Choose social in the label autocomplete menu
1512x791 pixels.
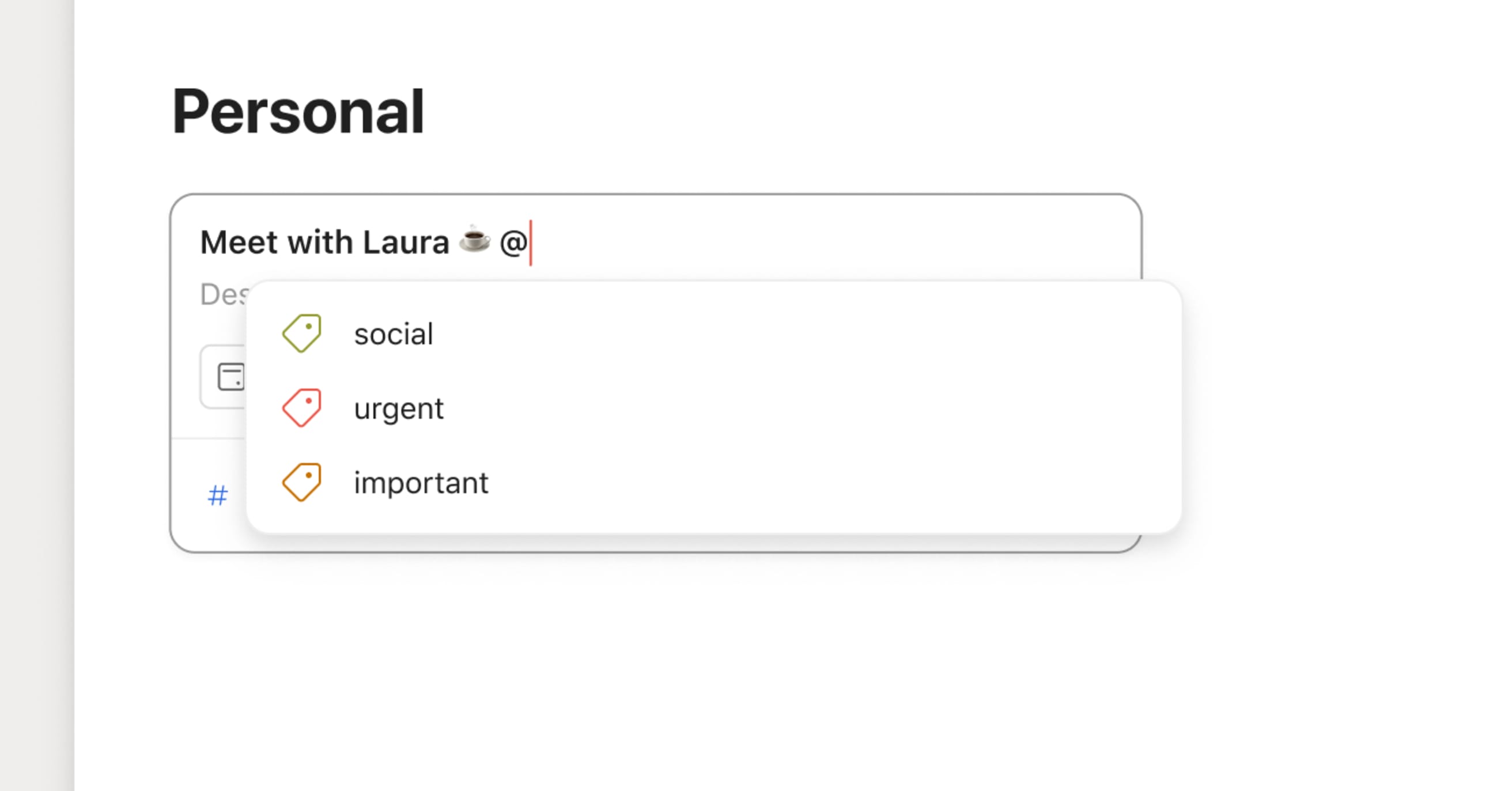[x=394, y=334]
